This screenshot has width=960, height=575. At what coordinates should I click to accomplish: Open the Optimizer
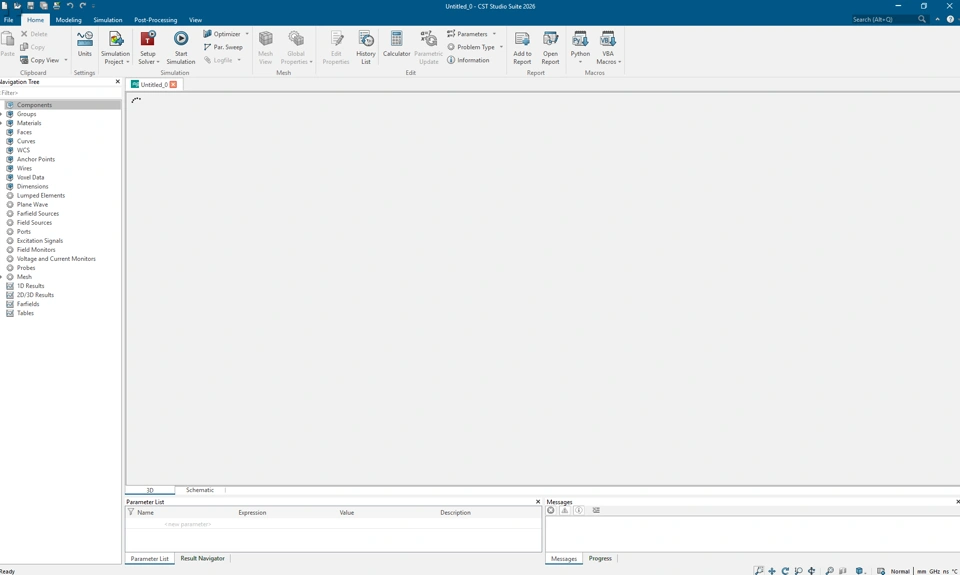coord(222,34)
